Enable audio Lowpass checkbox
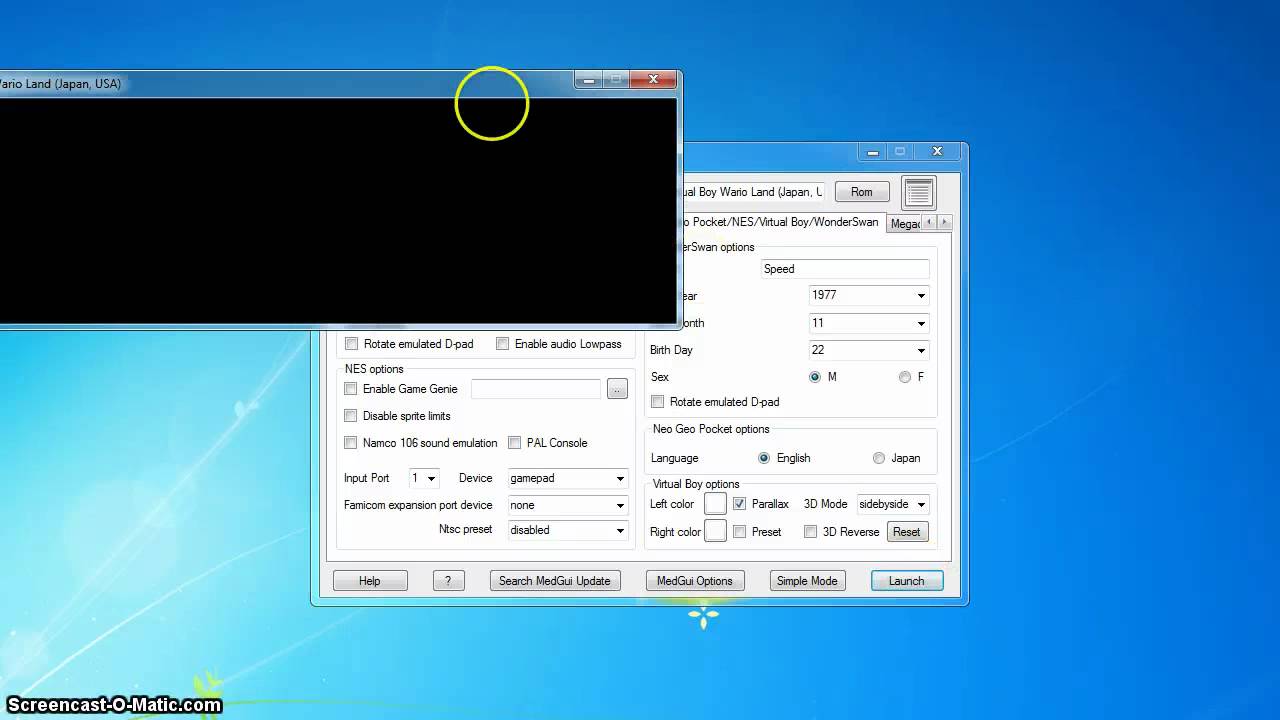 tap(502, 344)
